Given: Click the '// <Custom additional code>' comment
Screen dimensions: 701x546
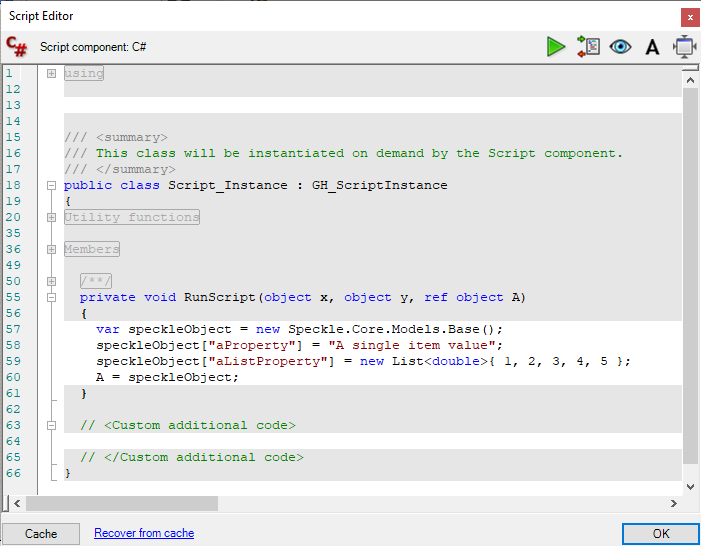Looking at the screenshot, I should tap(188, 426).
